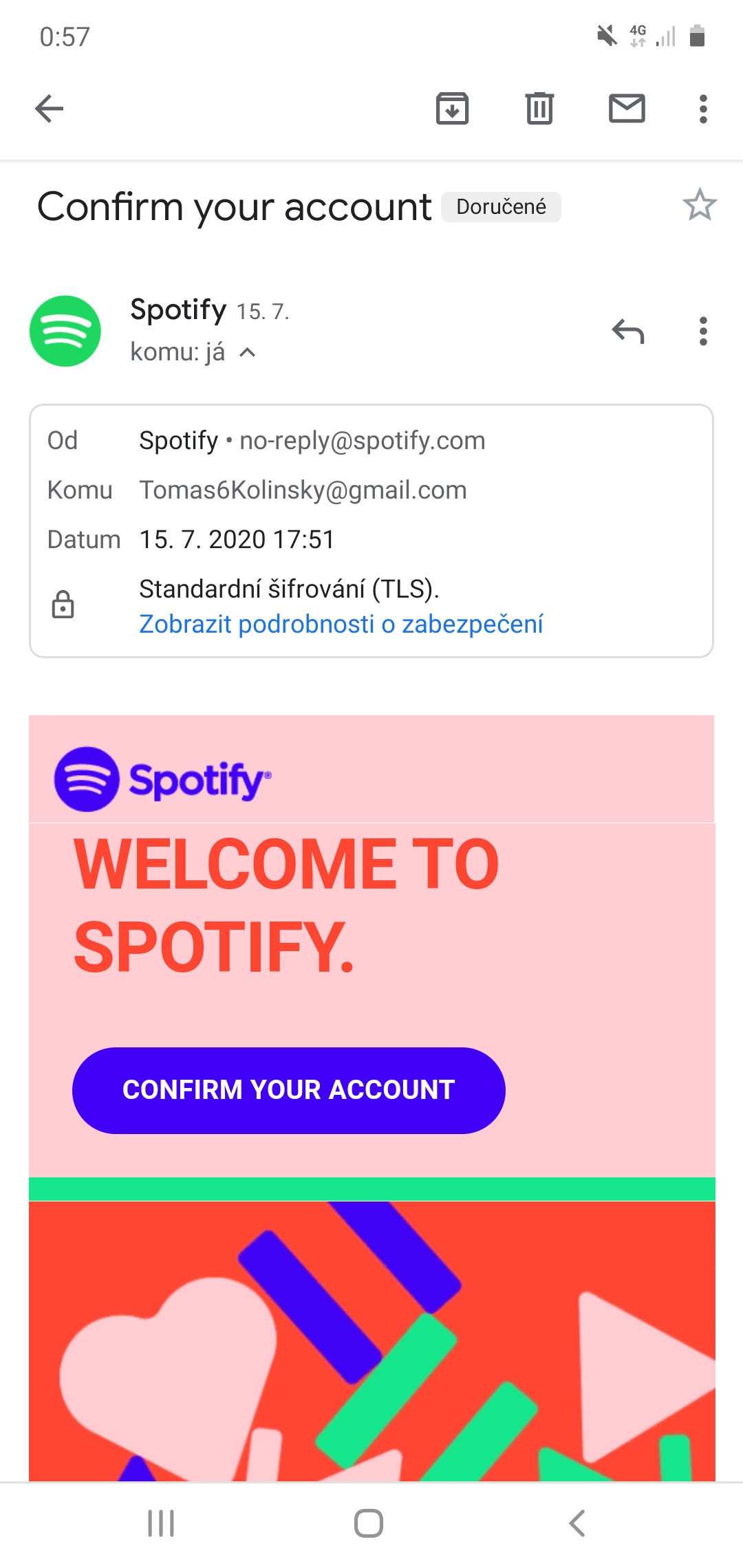This screenshot has height=1568, width=743.
Task: Star the Confirm your account email
Action: [x=699, y=206]
